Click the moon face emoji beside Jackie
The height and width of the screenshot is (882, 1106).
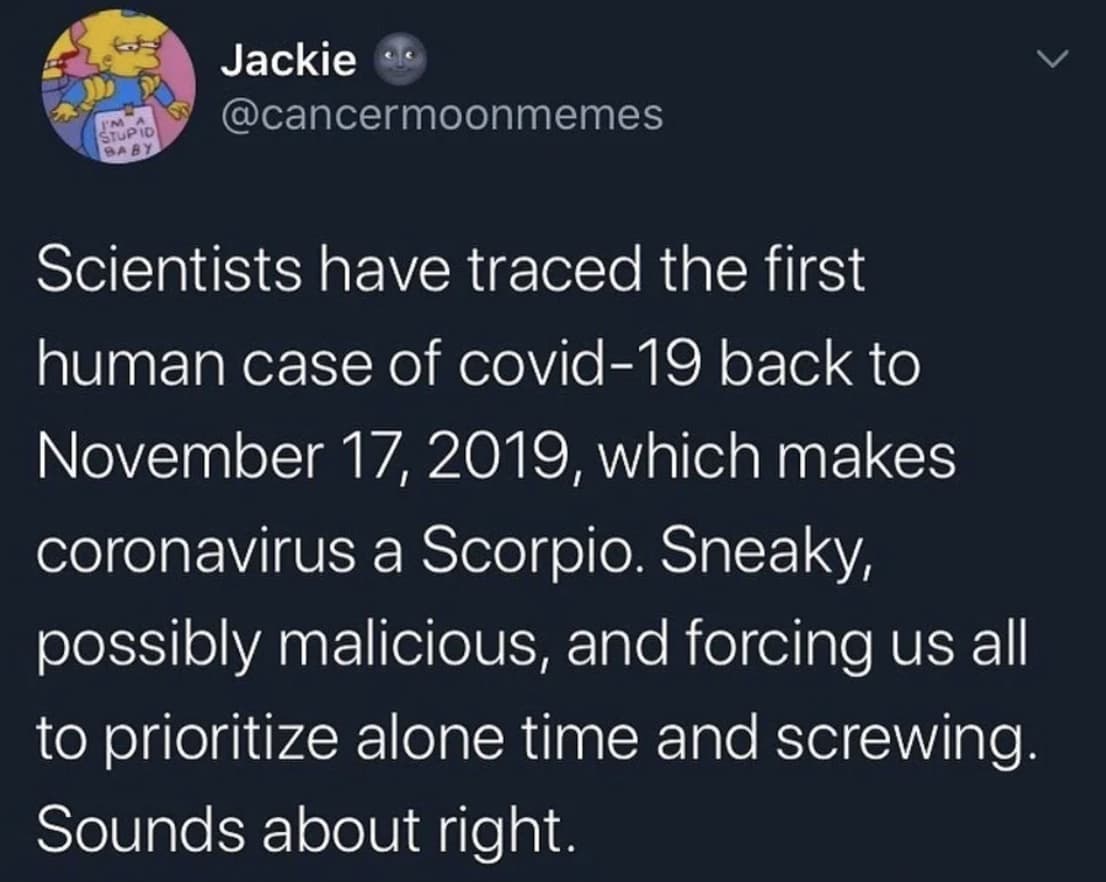(x=403, y=62)
